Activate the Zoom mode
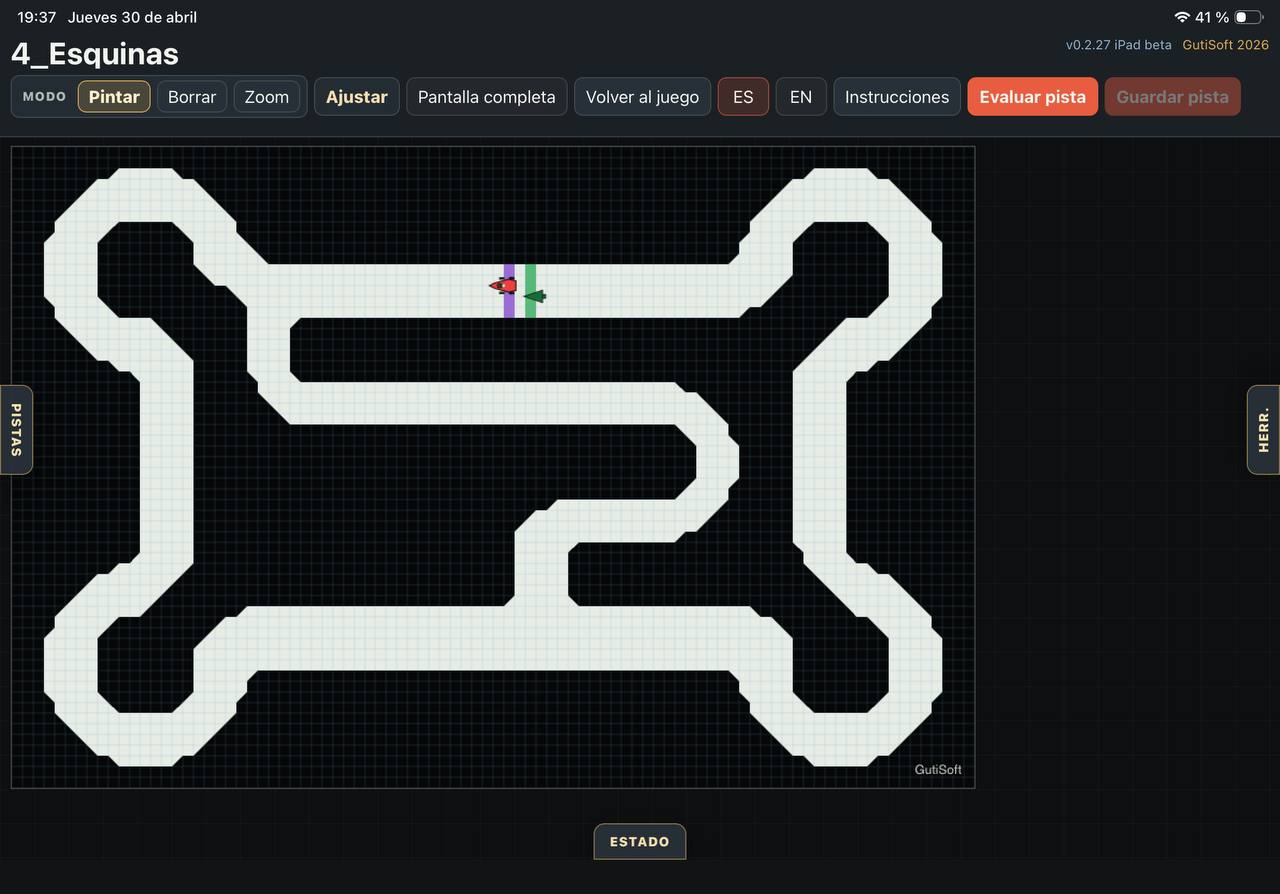This screenshot has width=1280, height=894. (267, 97)
